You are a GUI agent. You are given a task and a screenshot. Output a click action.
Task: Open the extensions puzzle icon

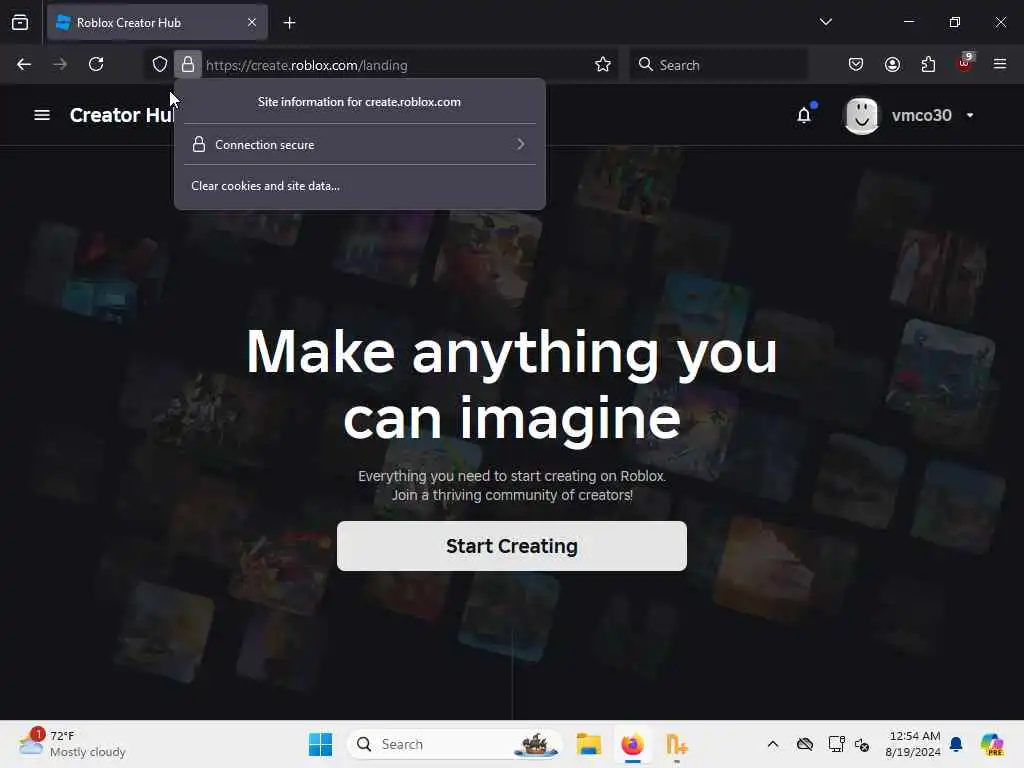[x=928, y=64]
